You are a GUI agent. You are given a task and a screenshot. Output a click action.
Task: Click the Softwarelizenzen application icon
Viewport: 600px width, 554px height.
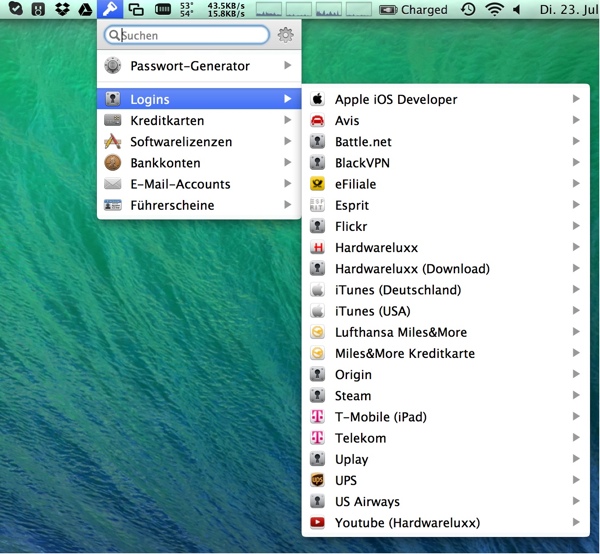[112, 141]
